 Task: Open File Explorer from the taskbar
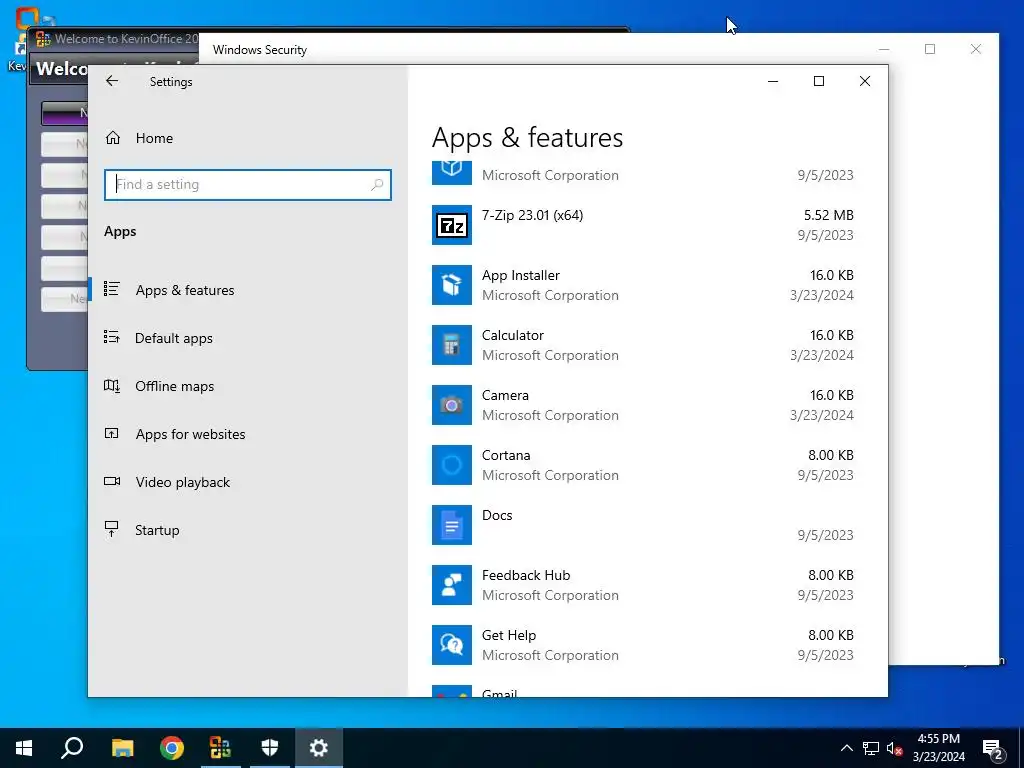tap(122, 748)
